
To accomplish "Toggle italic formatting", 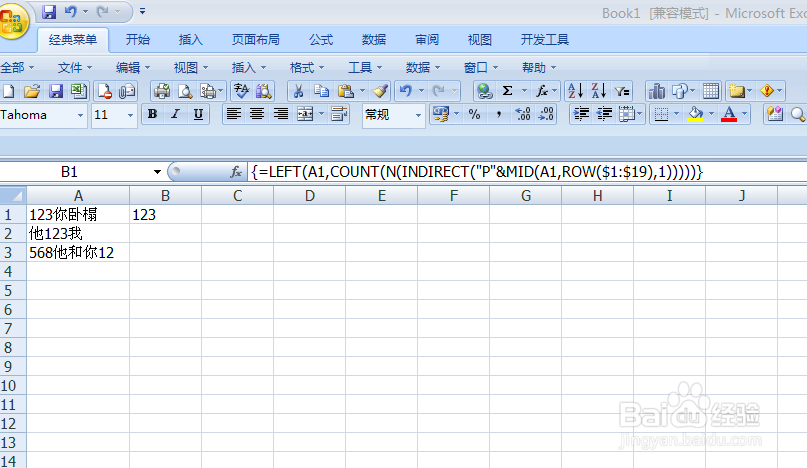I will point(176,114).
